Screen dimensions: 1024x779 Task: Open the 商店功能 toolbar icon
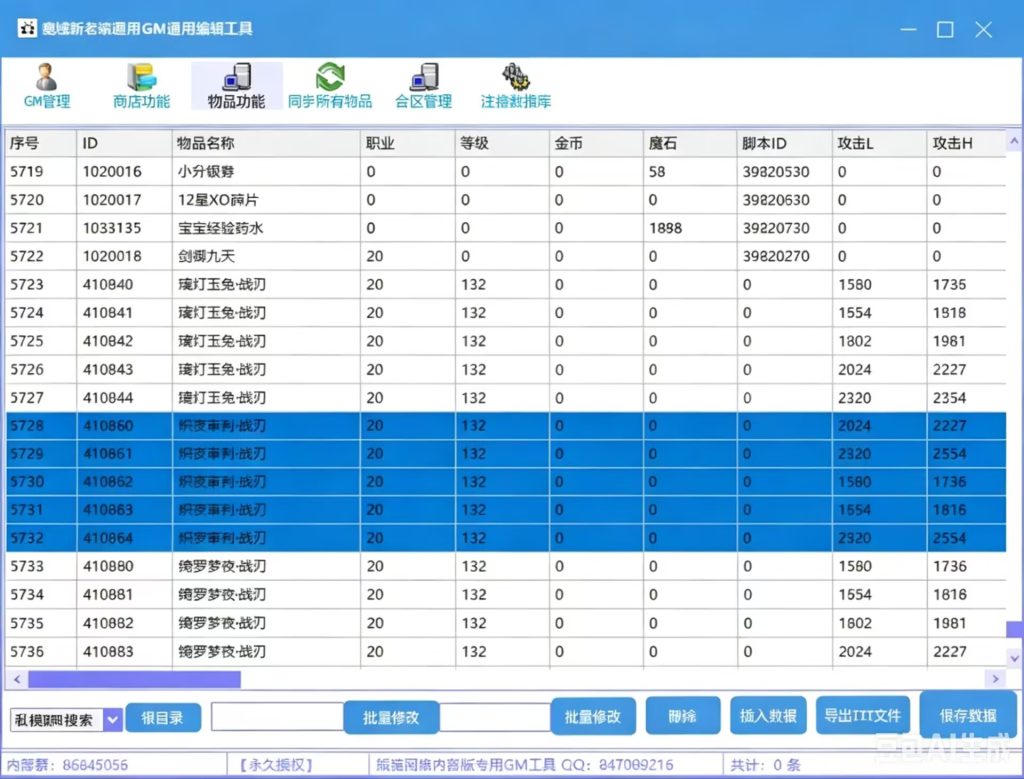point(141,86)
